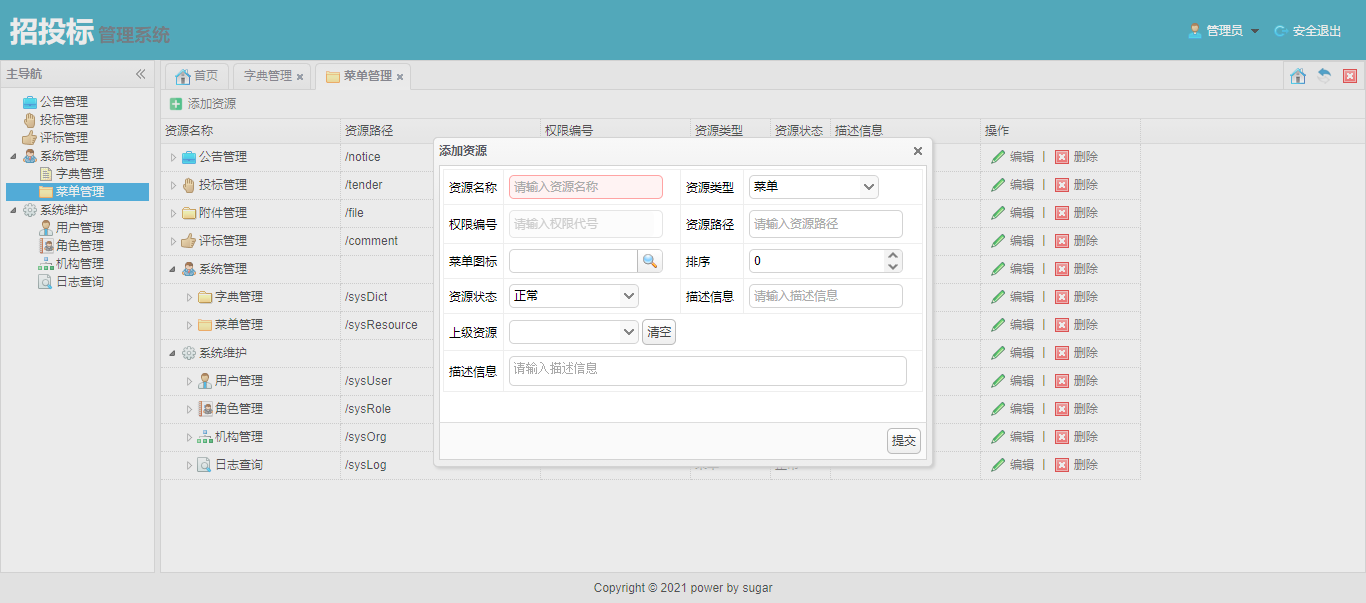
Task: Click the 资源名称 input field
Action: point(586,187)
